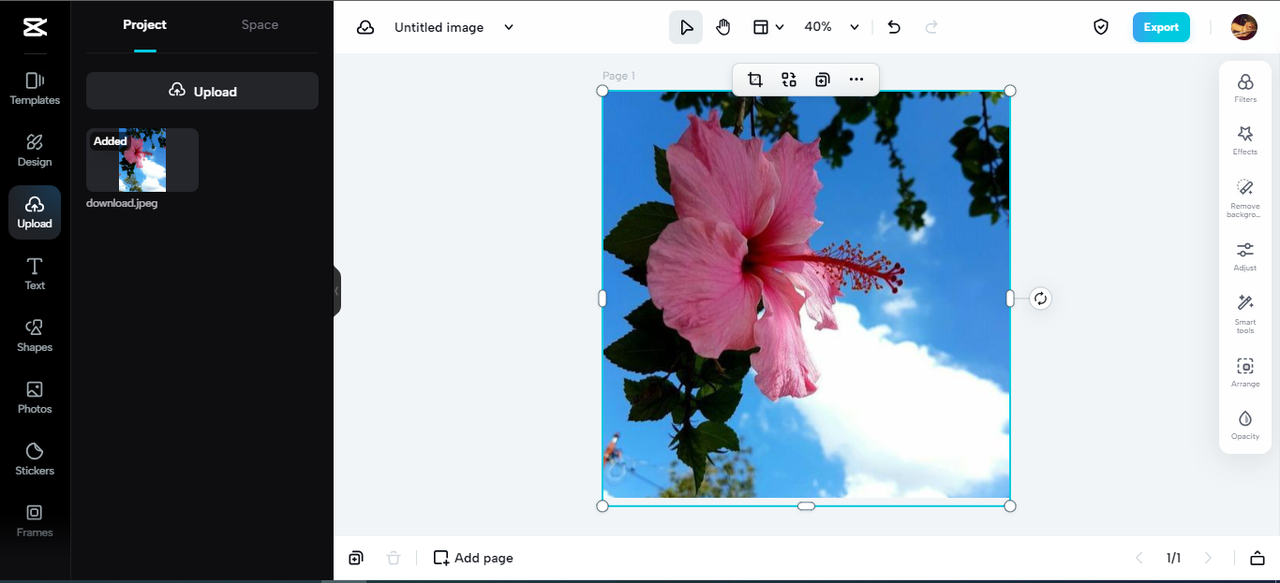Click the left-side edge handle
Image resolution: width=1280 pixels, height=583 pixels.
pos(602,298)
